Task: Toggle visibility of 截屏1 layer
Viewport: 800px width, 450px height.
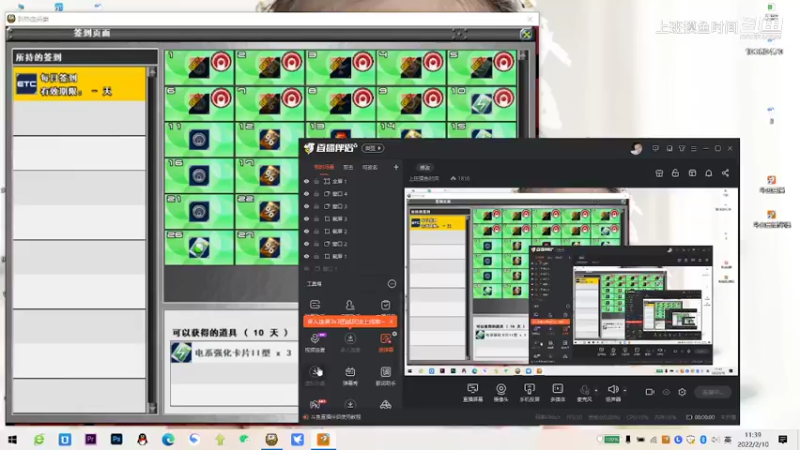Action: [x=306, y=256]
